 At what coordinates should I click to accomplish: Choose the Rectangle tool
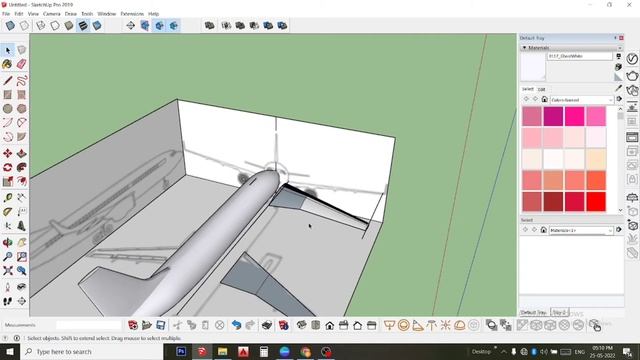tap(7, 94)
